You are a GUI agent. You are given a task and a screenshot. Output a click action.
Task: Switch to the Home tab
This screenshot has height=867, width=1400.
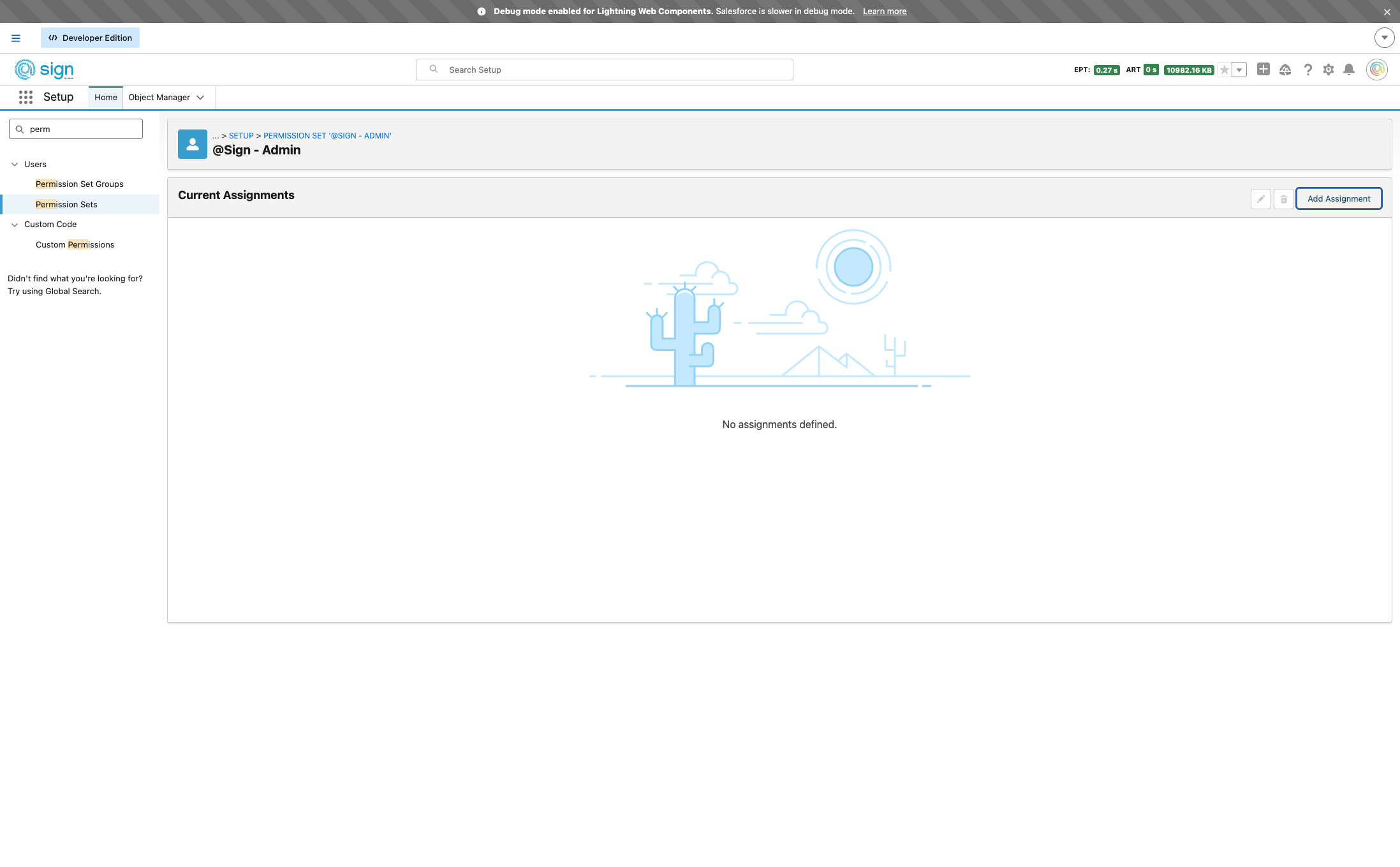(x=106, y=98)
